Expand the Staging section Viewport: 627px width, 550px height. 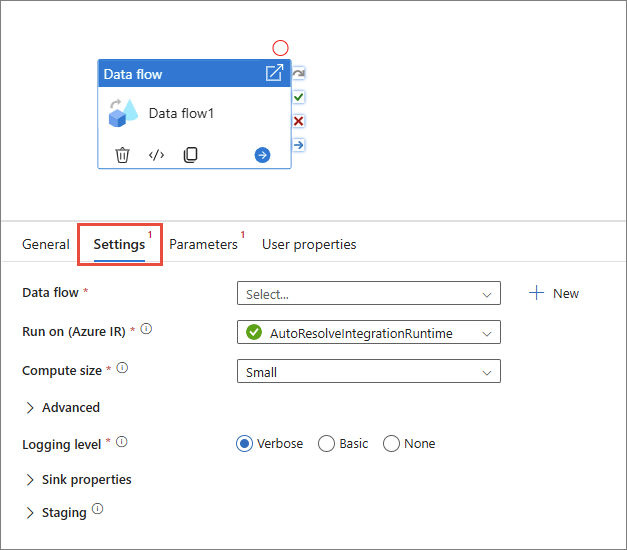[56, 513]
